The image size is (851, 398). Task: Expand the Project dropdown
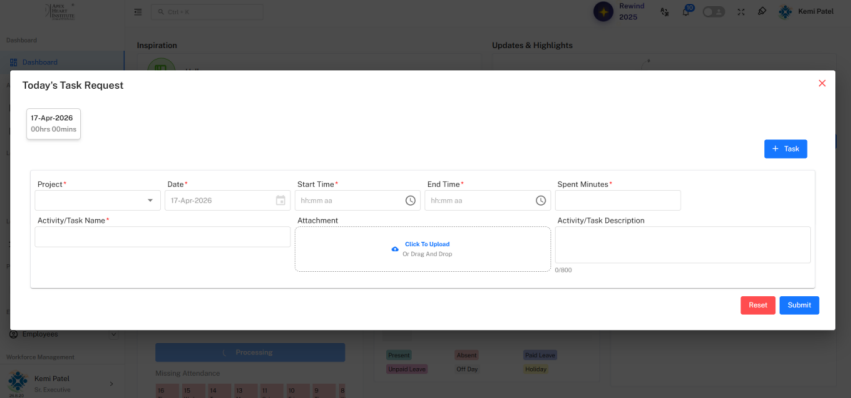(x=98, y=200)
